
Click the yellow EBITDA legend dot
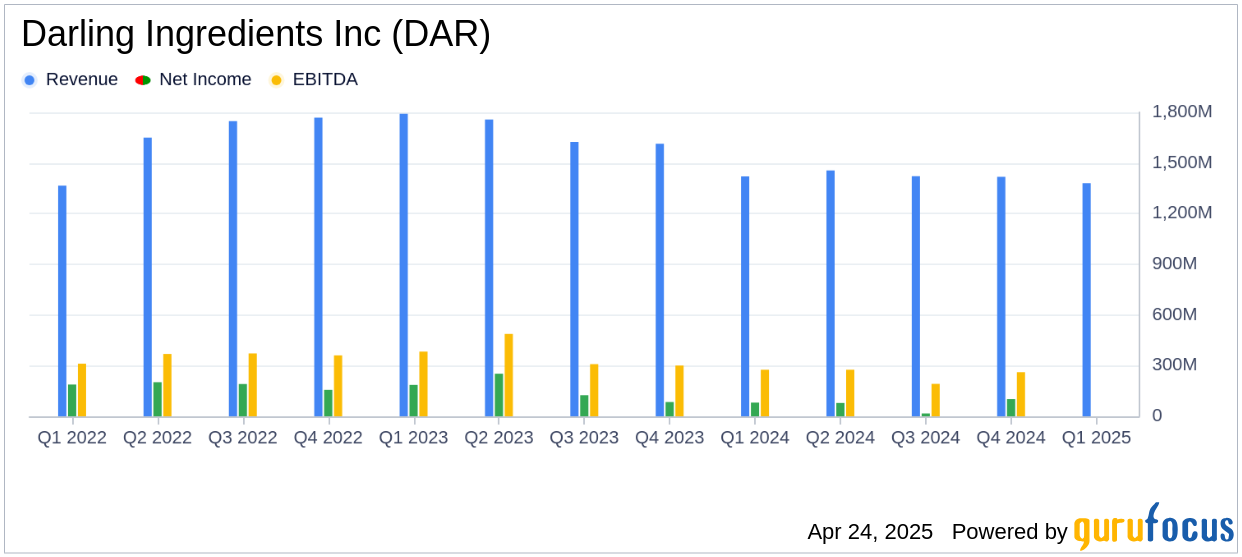[276, 80]
